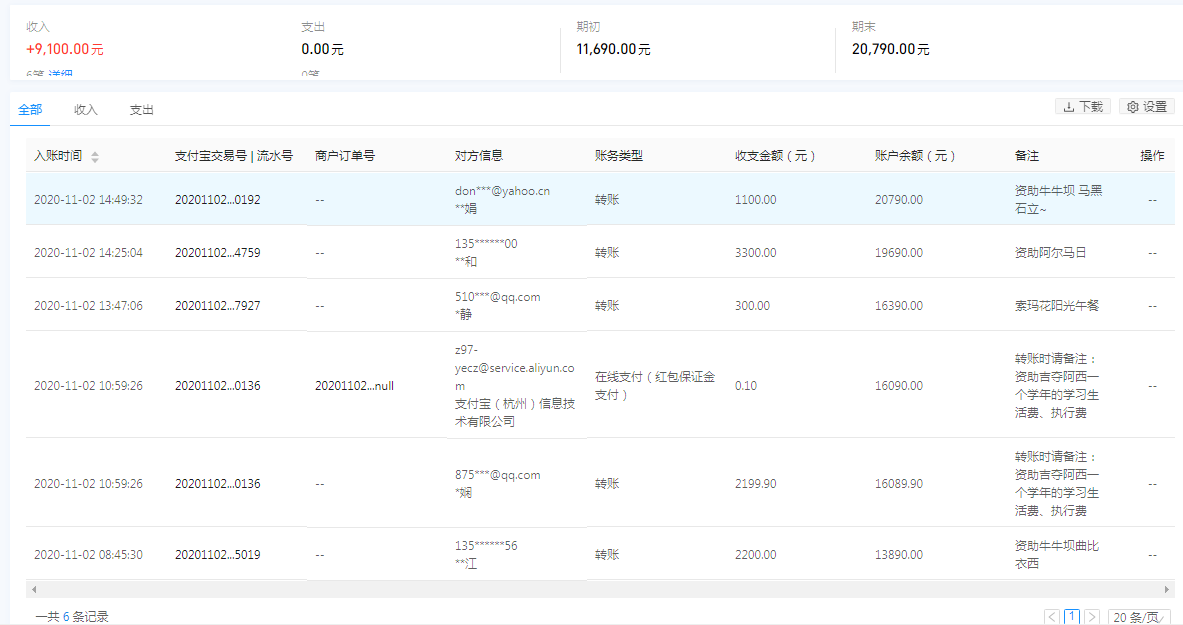Switch to the 支出 tab
This screenshot has height=625, width=1183.
click(x=142, y=110)
